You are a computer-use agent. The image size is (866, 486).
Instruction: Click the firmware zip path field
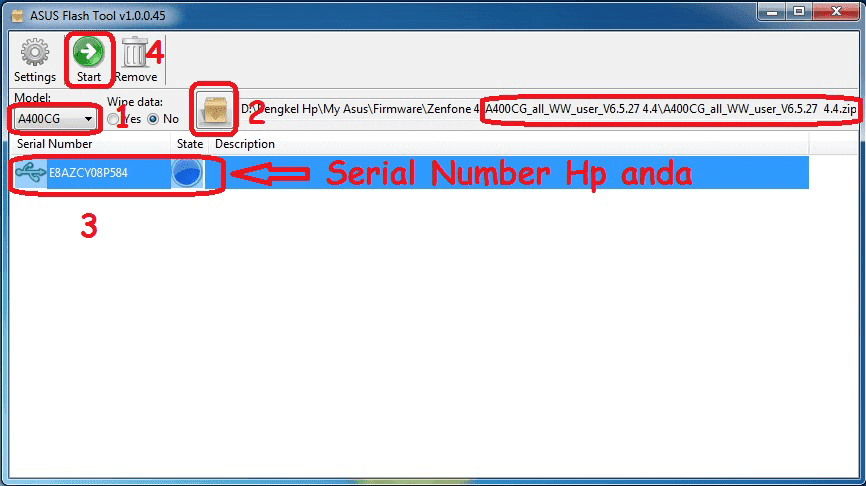tap(548, 109)
